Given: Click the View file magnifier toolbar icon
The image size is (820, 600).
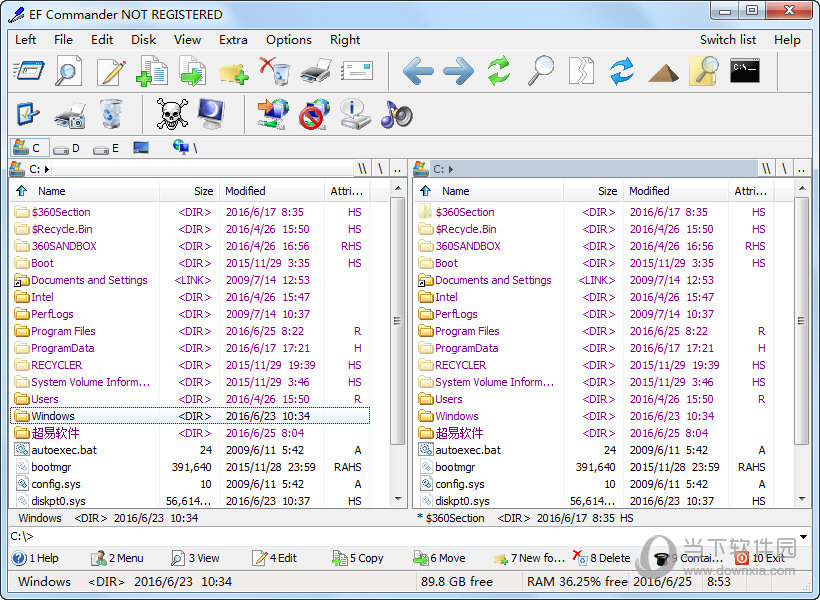Looking at the screenshot, I should [x=69, y=70].
